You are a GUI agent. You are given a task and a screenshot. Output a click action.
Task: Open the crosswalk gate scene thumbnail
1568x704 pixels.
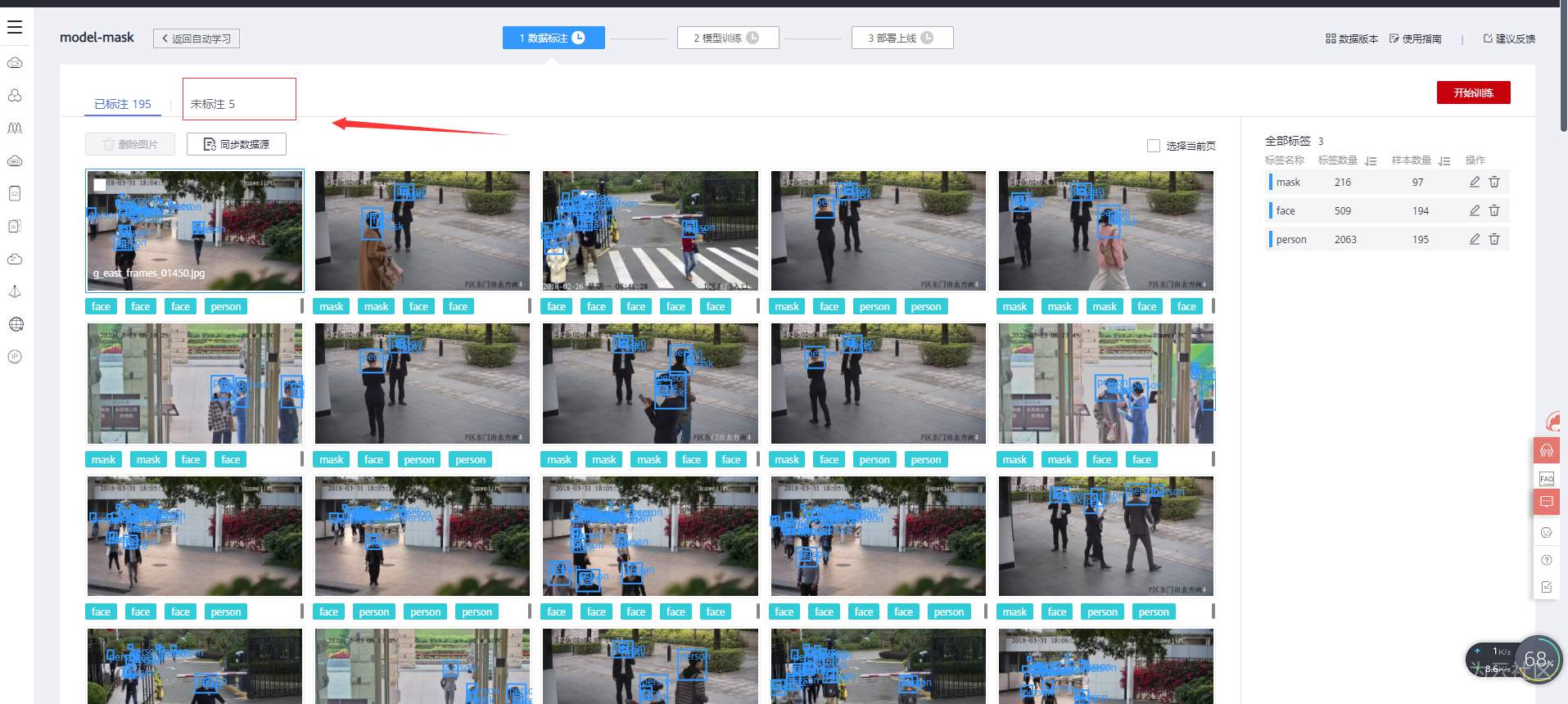click(x=650, y=231)
